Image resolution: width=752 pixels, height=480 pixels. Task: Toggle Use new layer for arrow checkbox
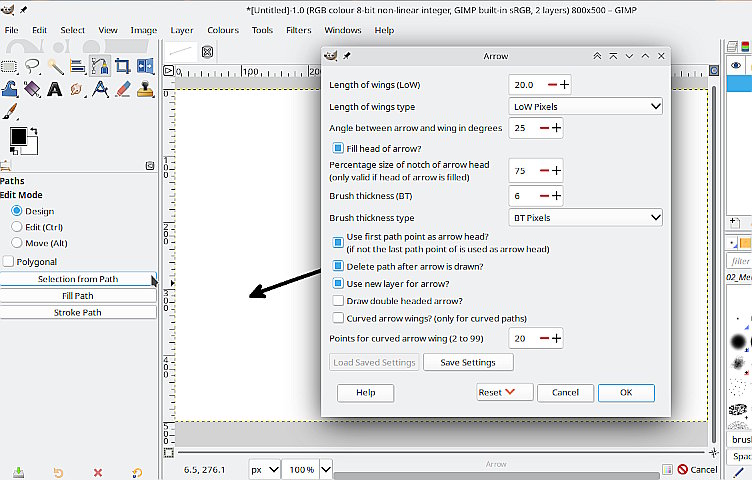338,283
